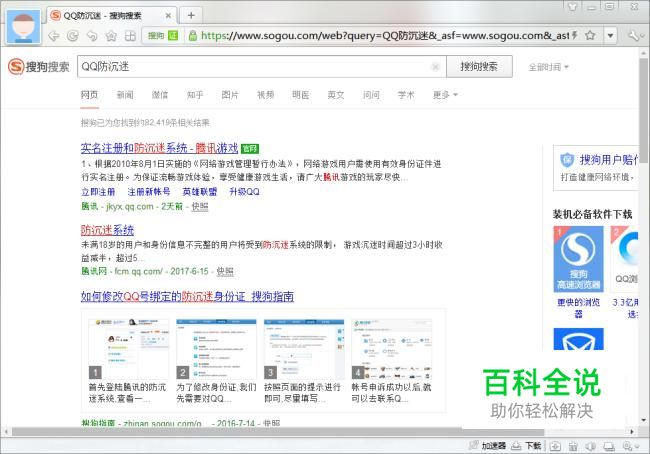Click the green lock security icon
This screenshot has width=650, height=454.
192,36
